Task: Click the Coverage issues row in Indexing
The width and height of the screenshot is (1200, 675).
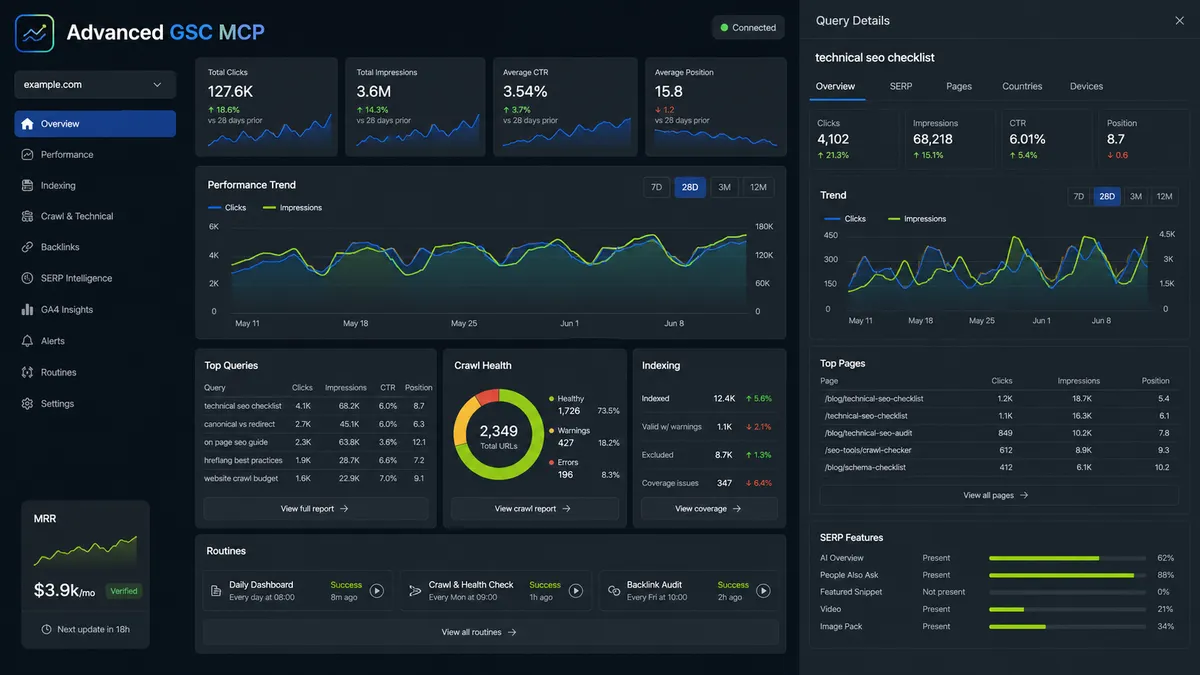Action: (x=708, y=483)
